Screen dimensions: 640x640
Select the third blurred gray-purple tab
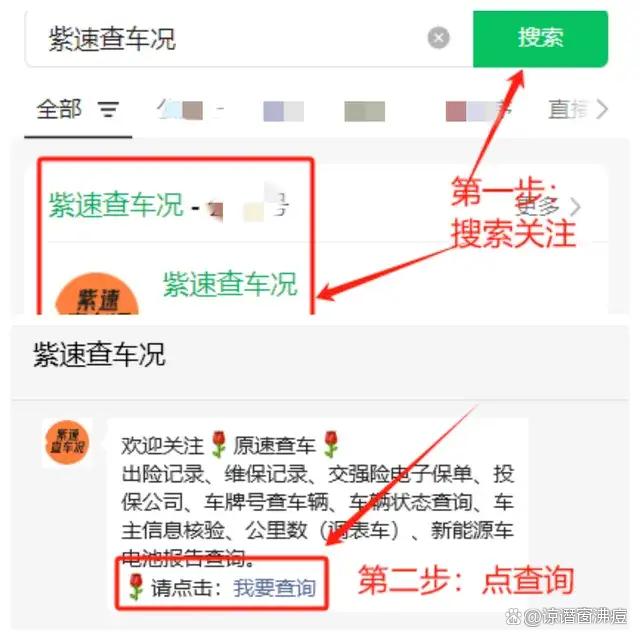[364, 111]
